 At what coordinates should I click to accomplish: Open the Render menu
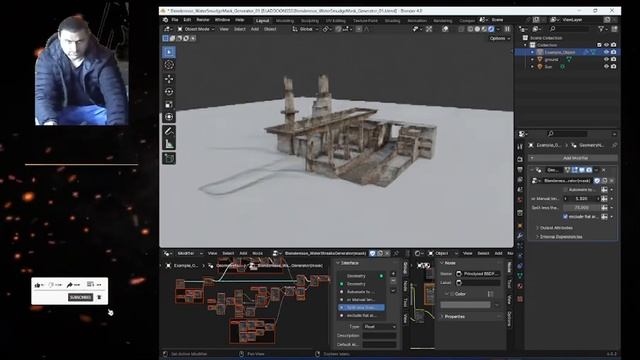tap(202, 20)
